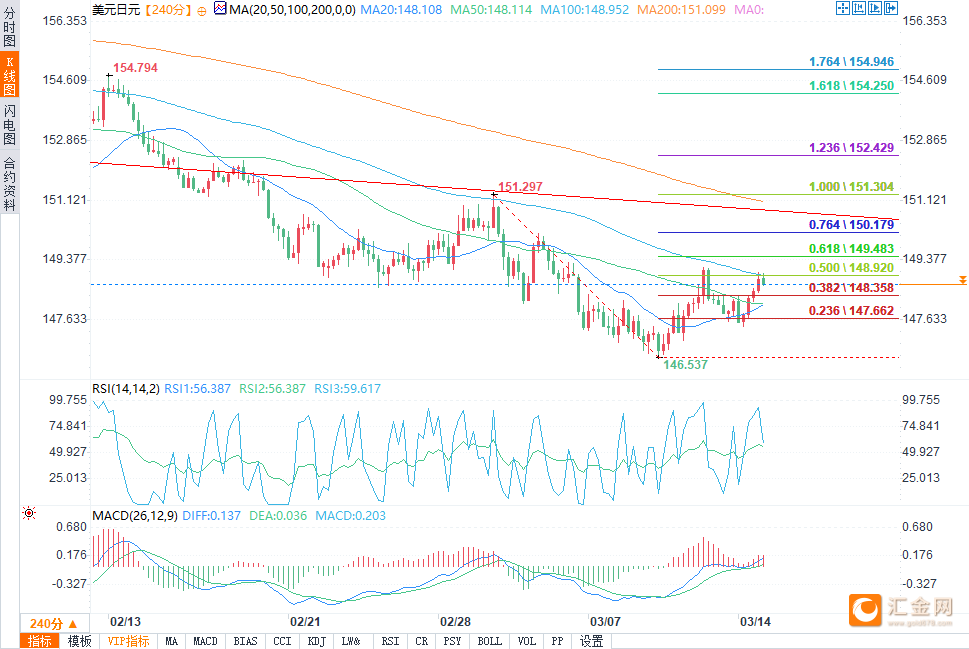Click the 0.236 \ 147.662 Fibonacci level label
The height and width of the screenshot is (649, 969).
point(852,311)
